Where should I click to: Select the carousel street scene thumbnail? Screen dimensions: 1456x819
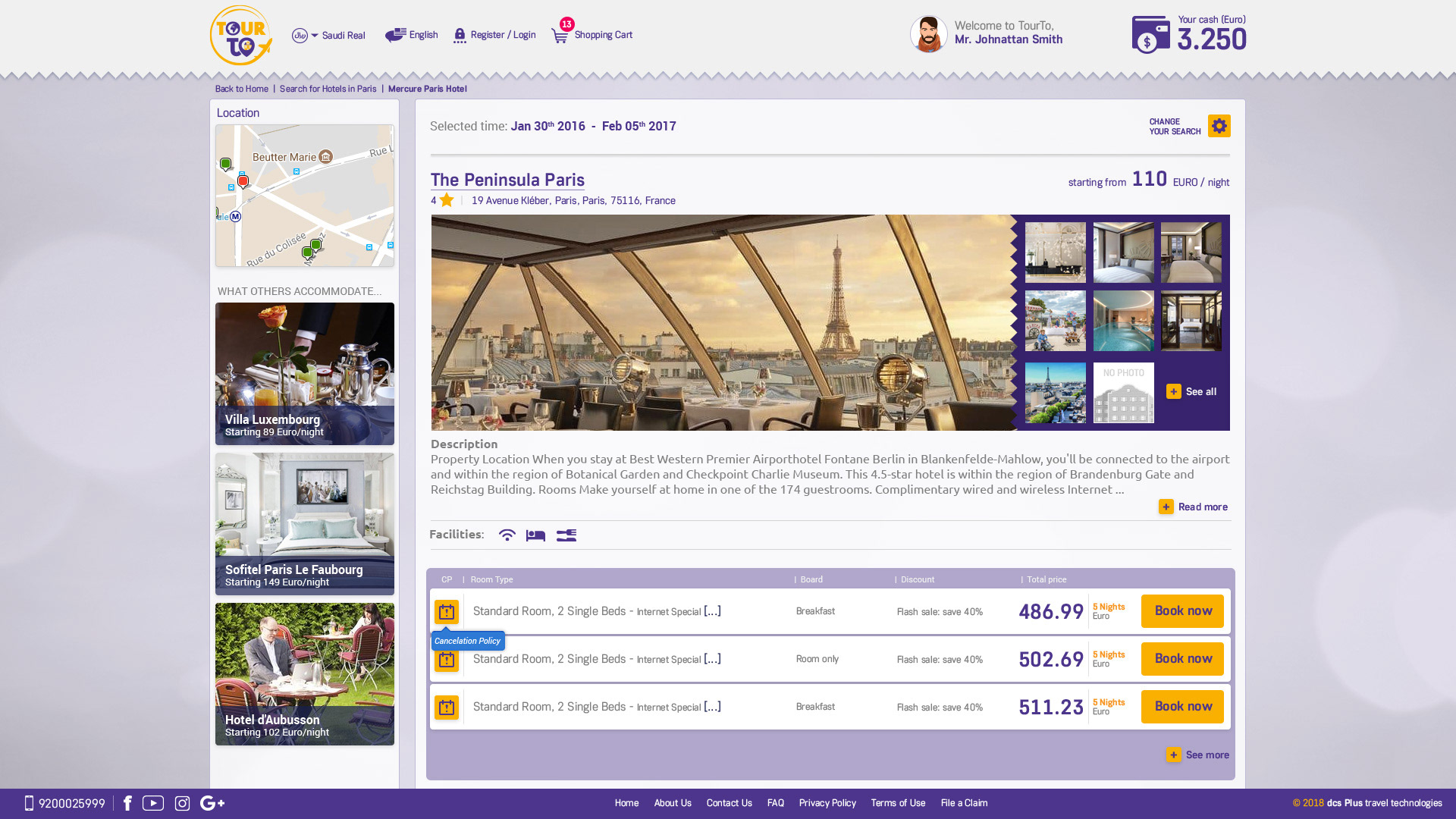tap(1056, 321)
